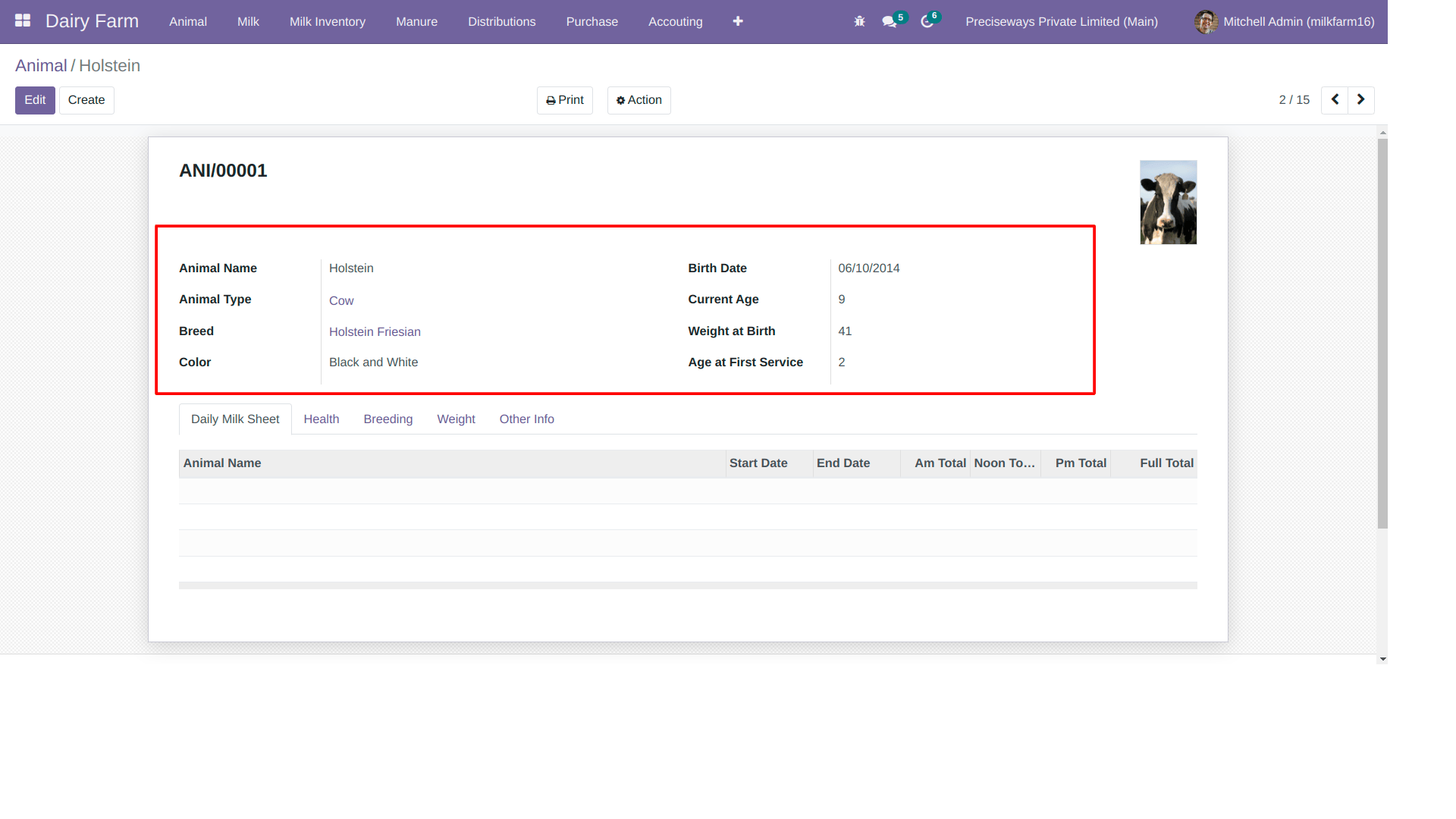This screenshot has height=819, width=1456.
Task: Click the plus icon for more menus
Action: coord(738,21)
